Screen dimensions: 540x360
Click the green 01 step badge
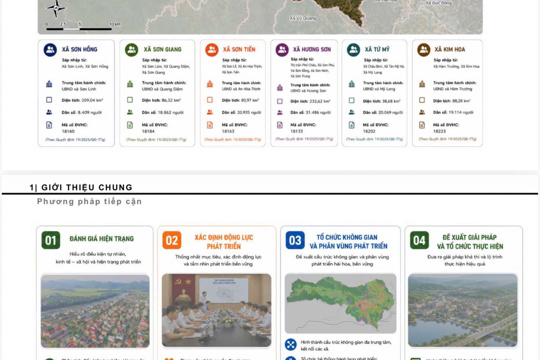click(x=51, y=240)
